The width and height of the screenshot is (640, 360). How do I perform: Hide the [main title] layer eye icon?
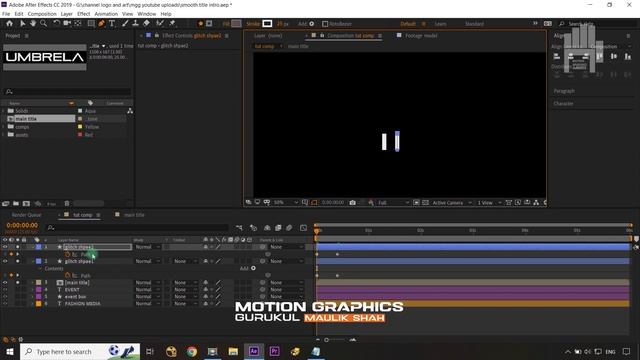(x=5, y=282)
